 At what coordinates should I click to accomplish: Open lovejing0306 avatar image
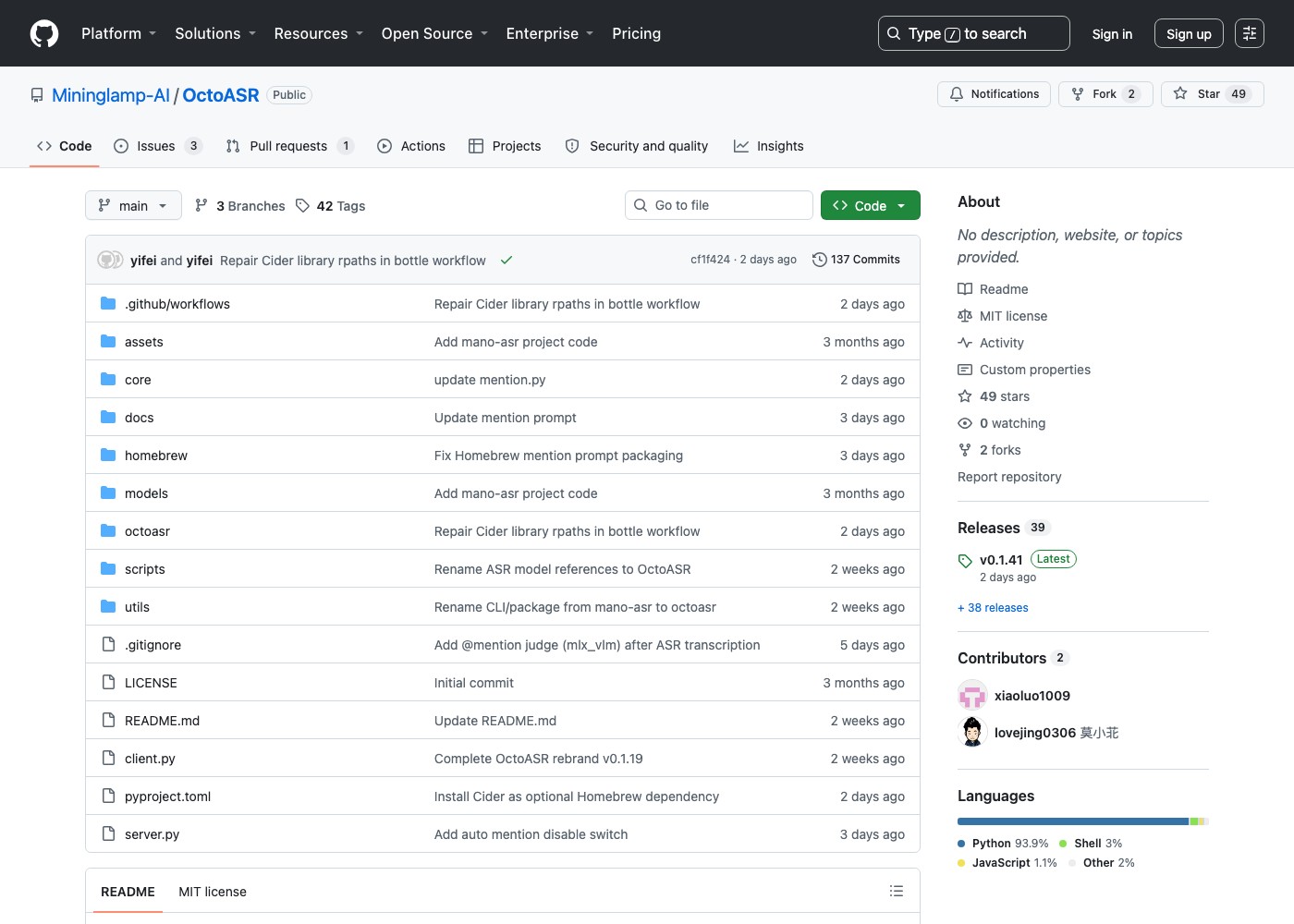coord(972,732)
